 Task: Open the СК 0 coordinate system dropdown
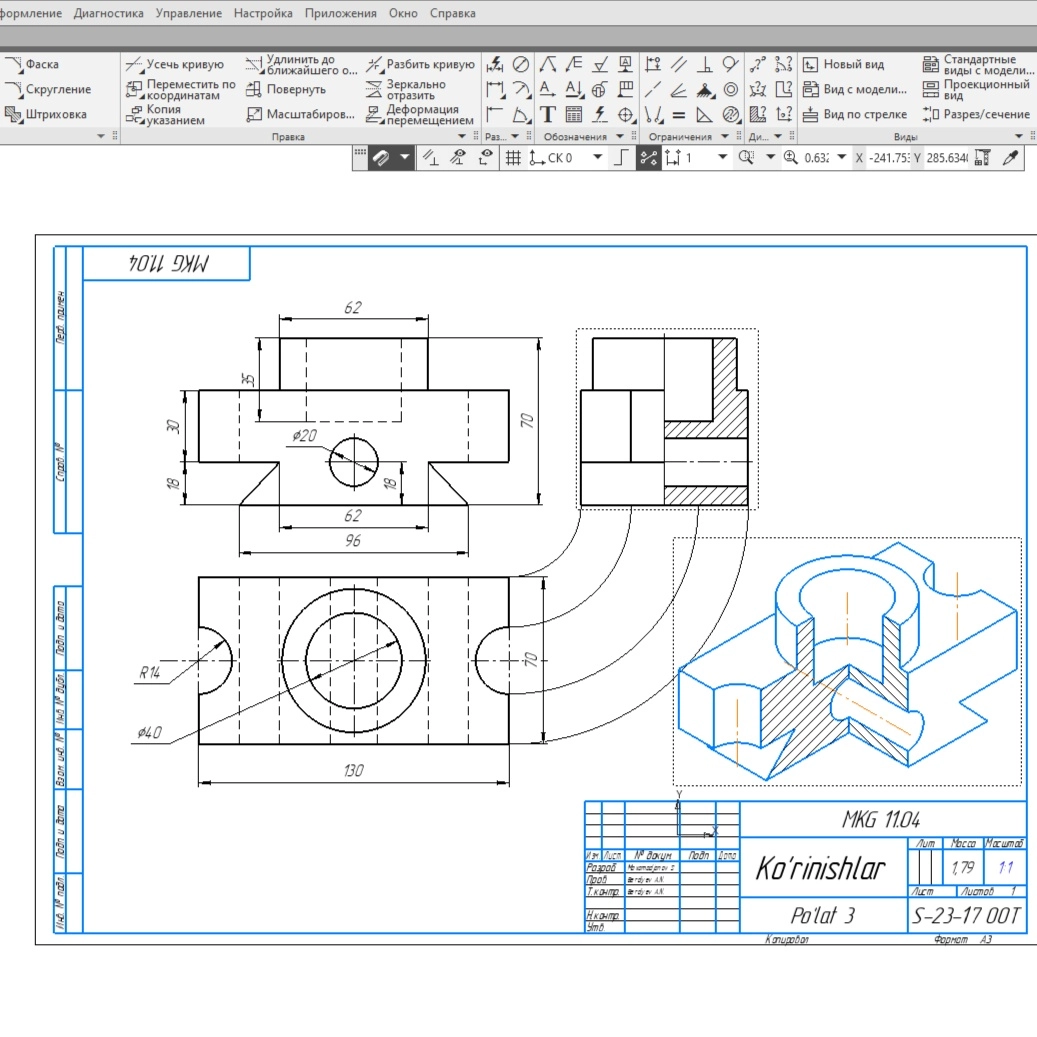598,158
